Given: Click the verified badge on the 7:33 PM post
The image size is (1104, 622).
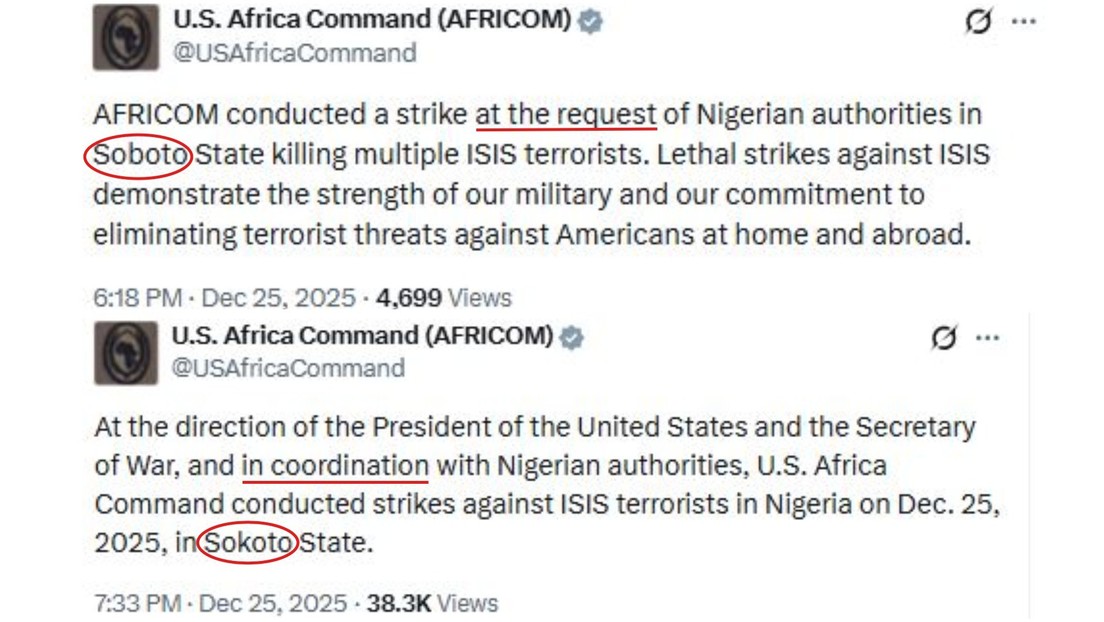Looking at the screenshot, I should coord(571,337).
